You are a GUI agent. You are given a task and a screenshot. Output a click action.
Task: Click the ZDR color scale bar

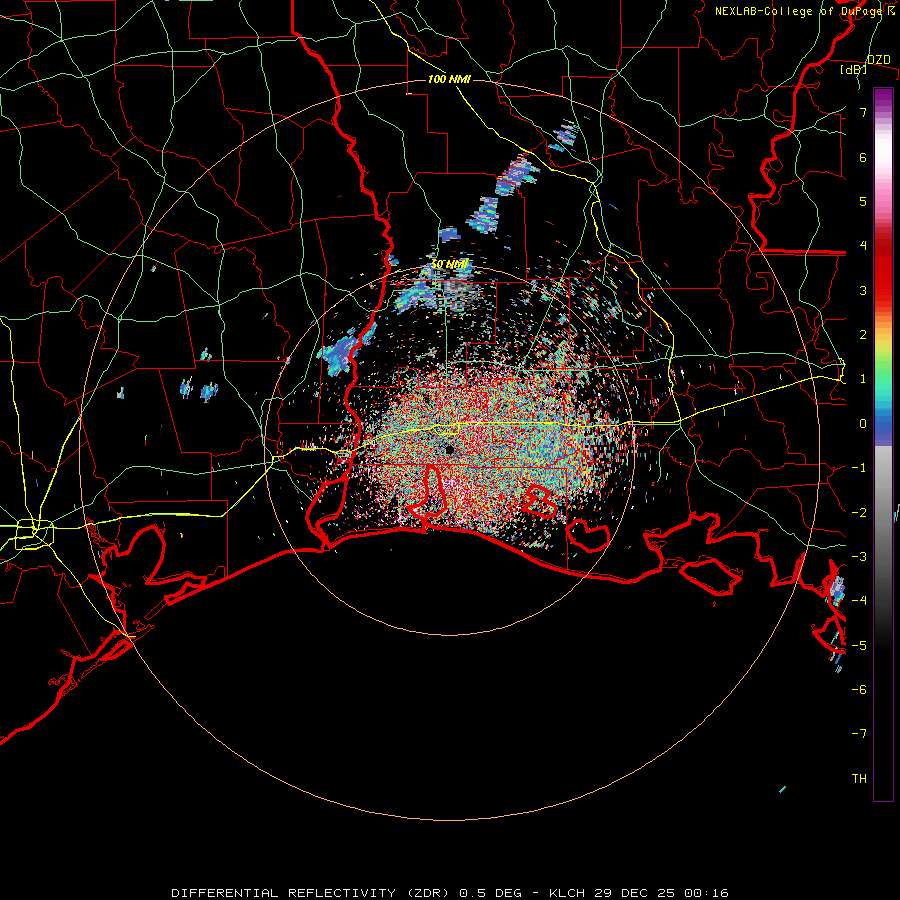(883, 444)
